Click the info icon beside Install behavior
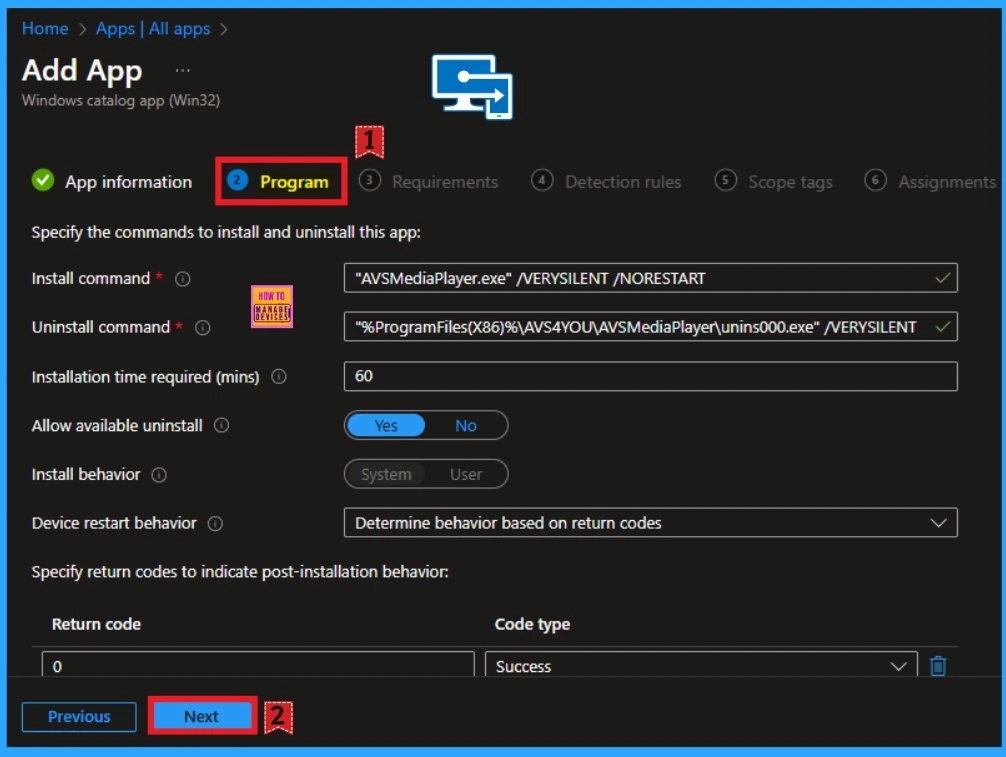The width and height of the screenshot is (1006, 757). click(159, 475)
